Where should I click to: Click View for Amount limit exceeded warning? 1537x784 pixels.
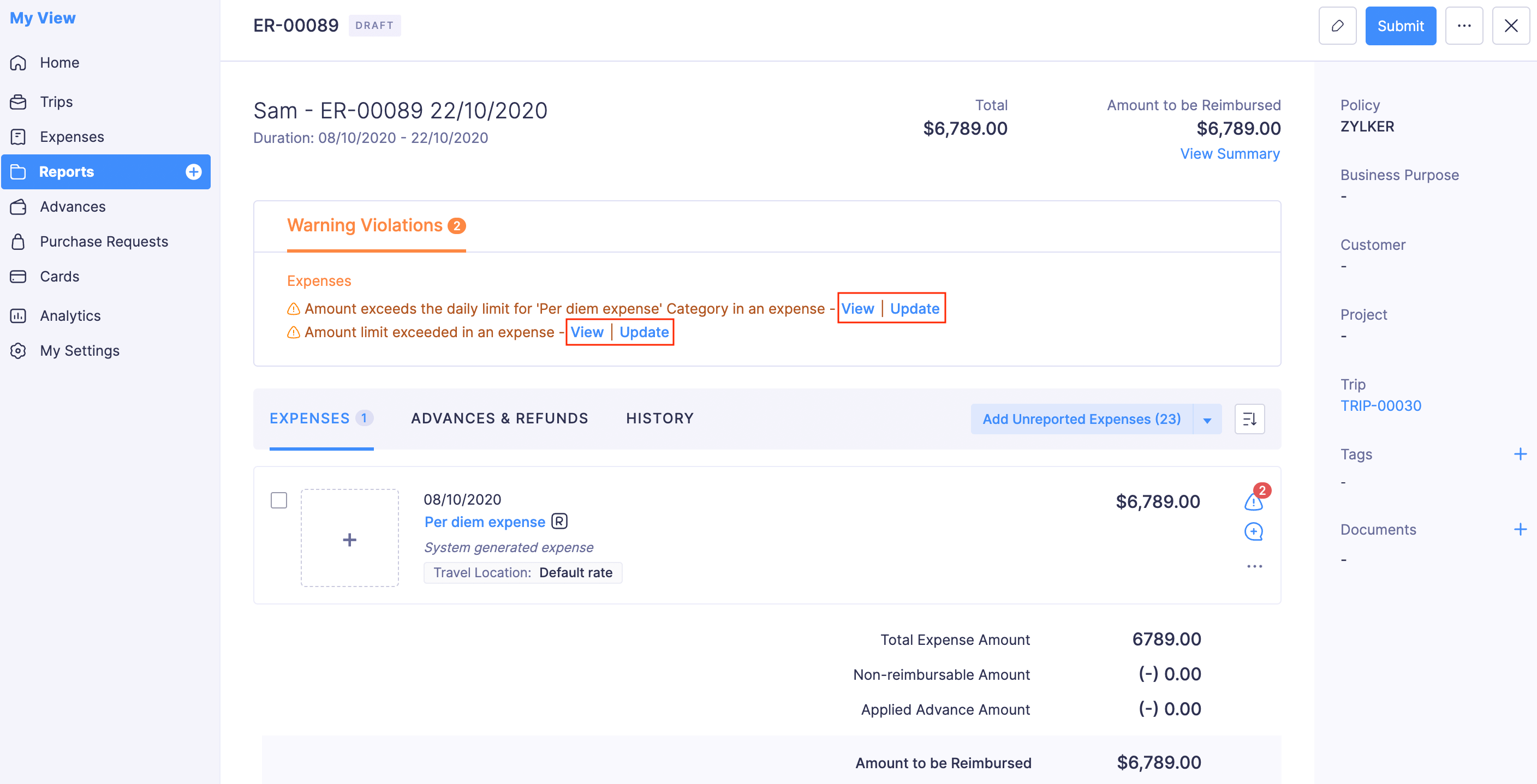tap(587, 332)
